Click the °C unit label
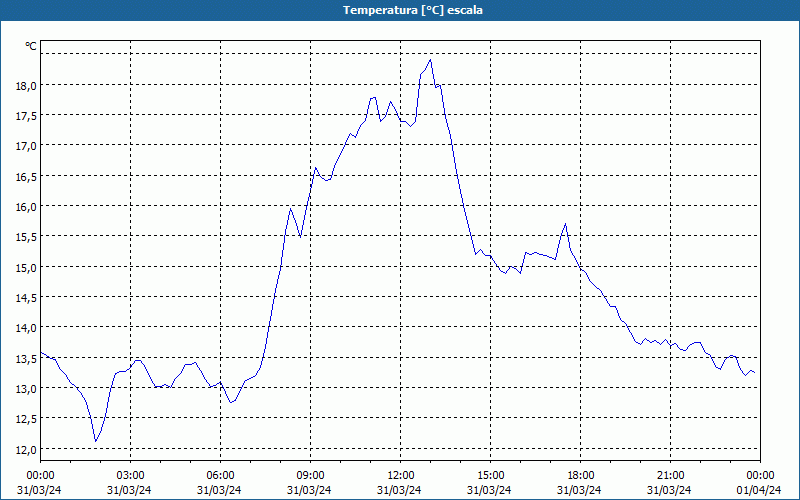Viewport: 800px width, 500px height. point(31,46)
